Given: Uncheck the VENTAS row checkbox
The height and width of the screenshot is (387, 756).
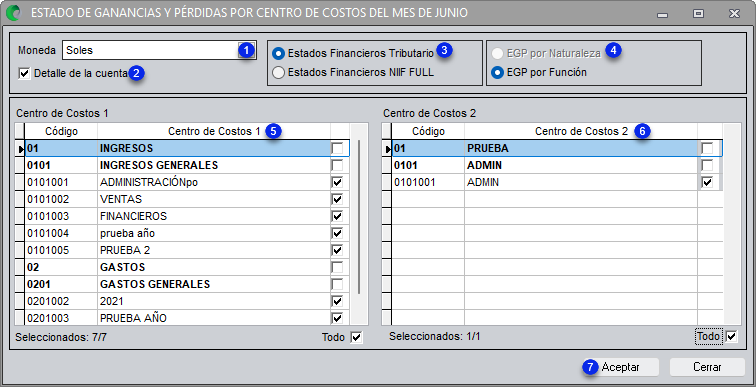Looking at the screenshot, I should coord(337,199).
